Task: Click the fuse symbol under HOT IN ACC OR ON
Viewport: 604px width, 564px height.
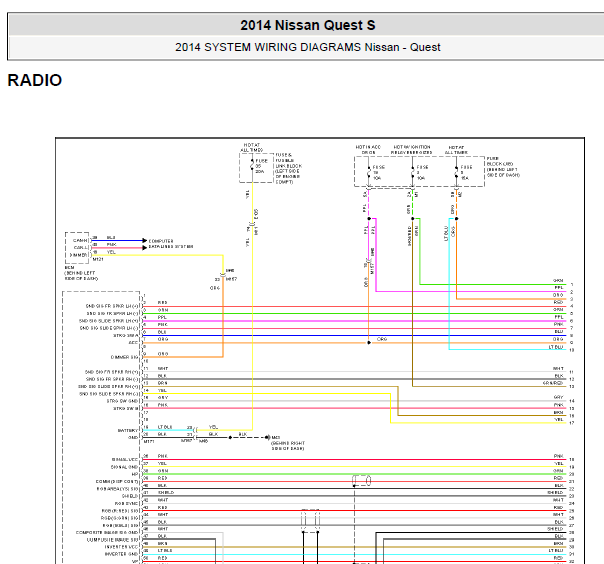Action: click(369, 172)
